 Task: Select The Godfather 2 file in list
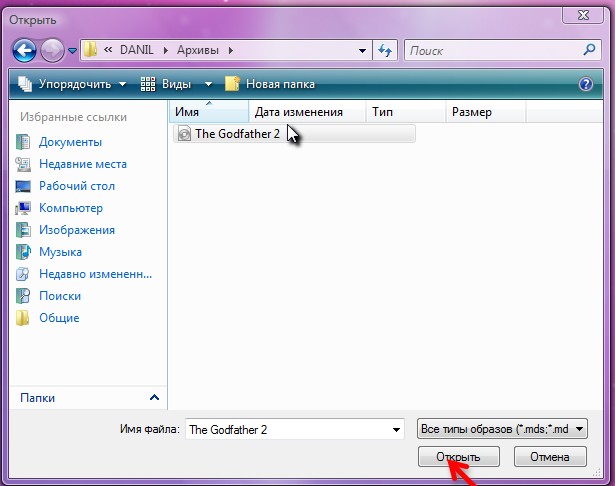[x=294, y=134]
